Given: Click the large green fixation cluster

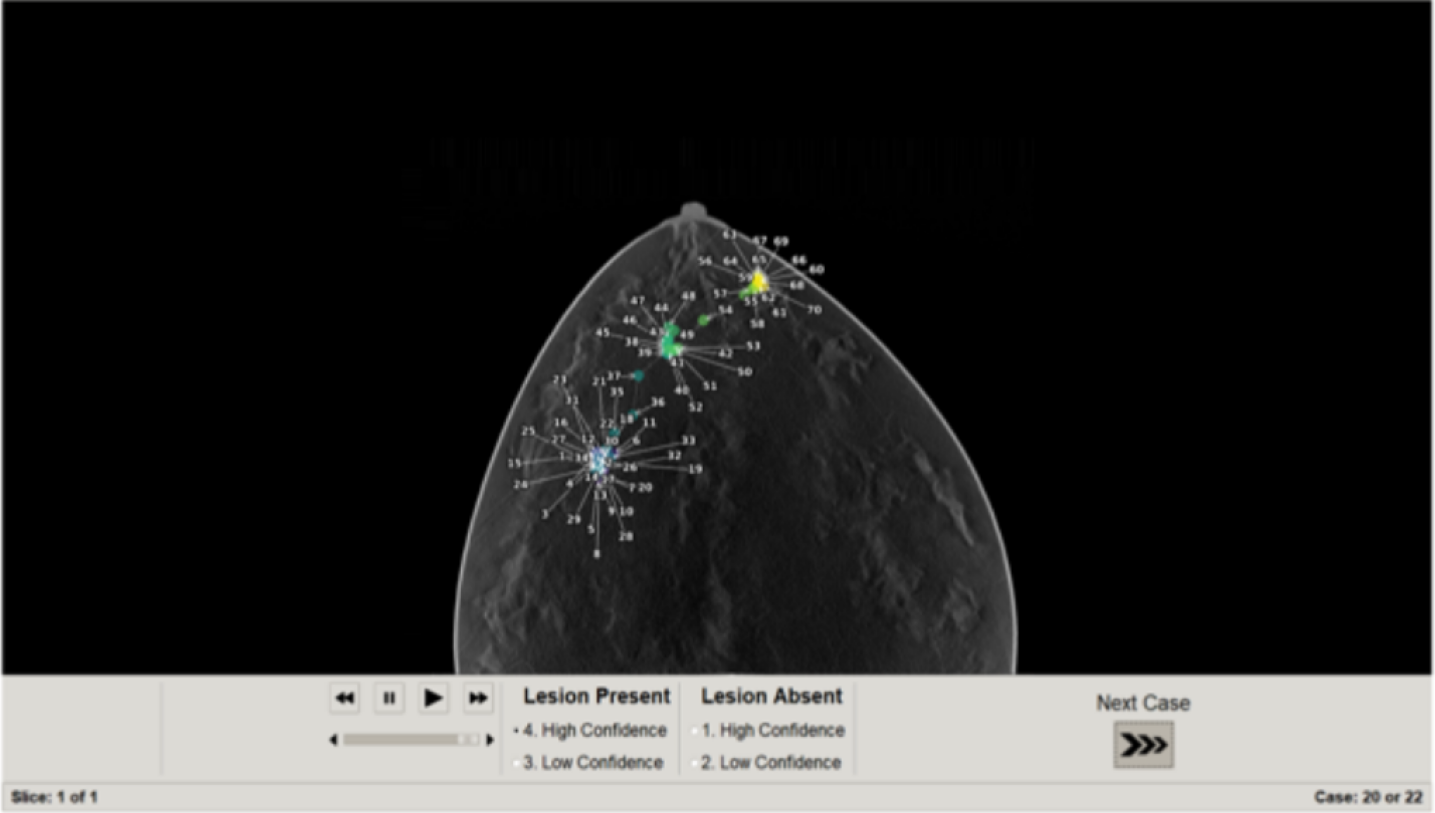Looking at the screenshot, I should (x=669, y=345).
